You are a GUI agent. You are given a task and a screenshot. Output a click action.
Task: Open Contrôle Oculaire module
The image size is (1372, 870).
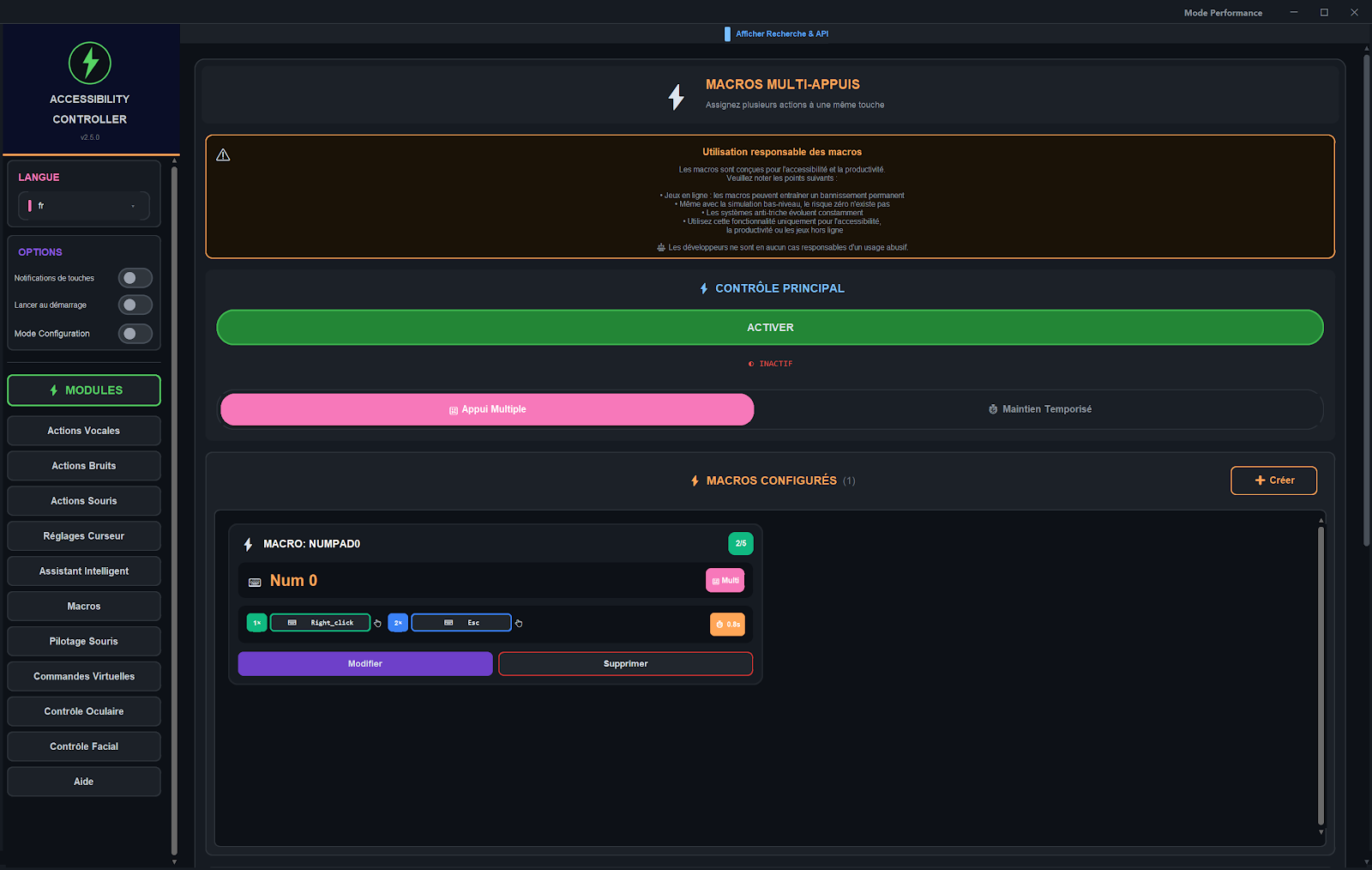84,712
